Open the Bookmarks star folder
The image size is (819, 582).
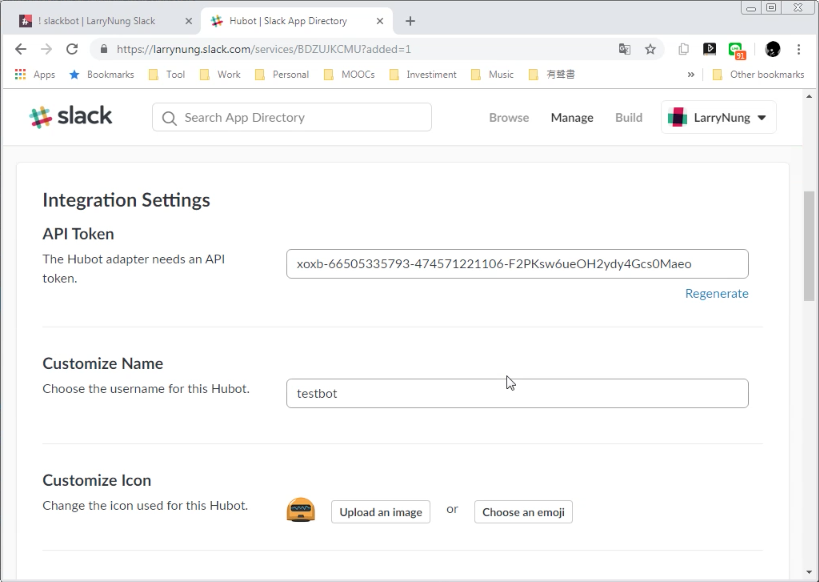(101, 74)
